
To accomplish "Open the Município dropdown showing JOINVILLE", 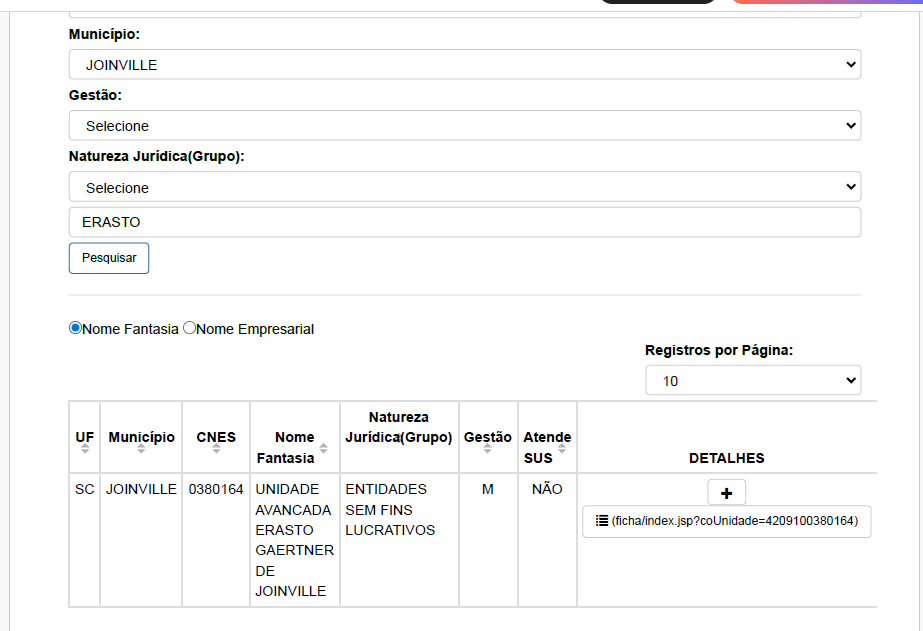I will [x=464, y=65].
